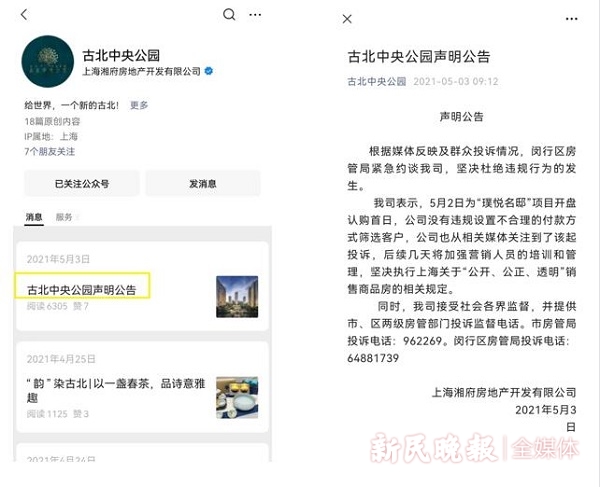Click the 发消息 button
Viewport: 600px width, 487px height.
[203, 184]
